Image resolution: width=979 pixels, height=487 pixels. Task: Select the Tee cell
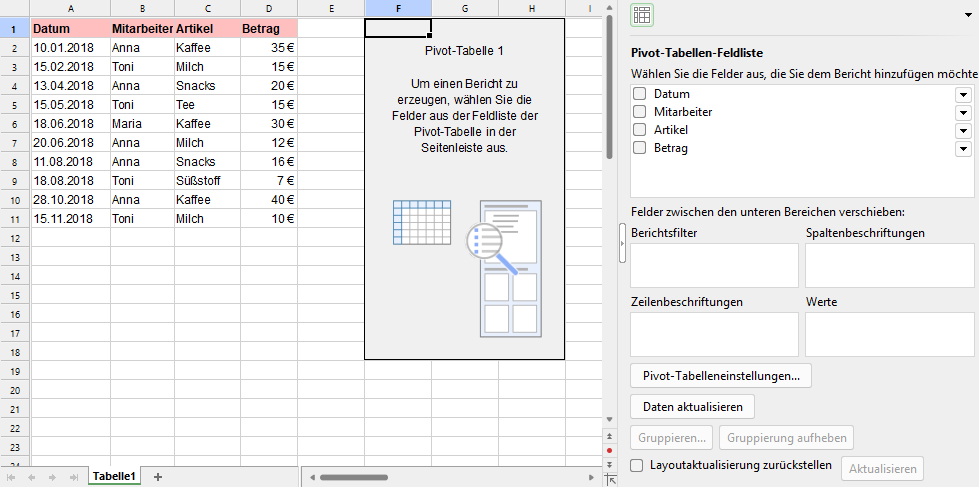(x=208, y=105)
